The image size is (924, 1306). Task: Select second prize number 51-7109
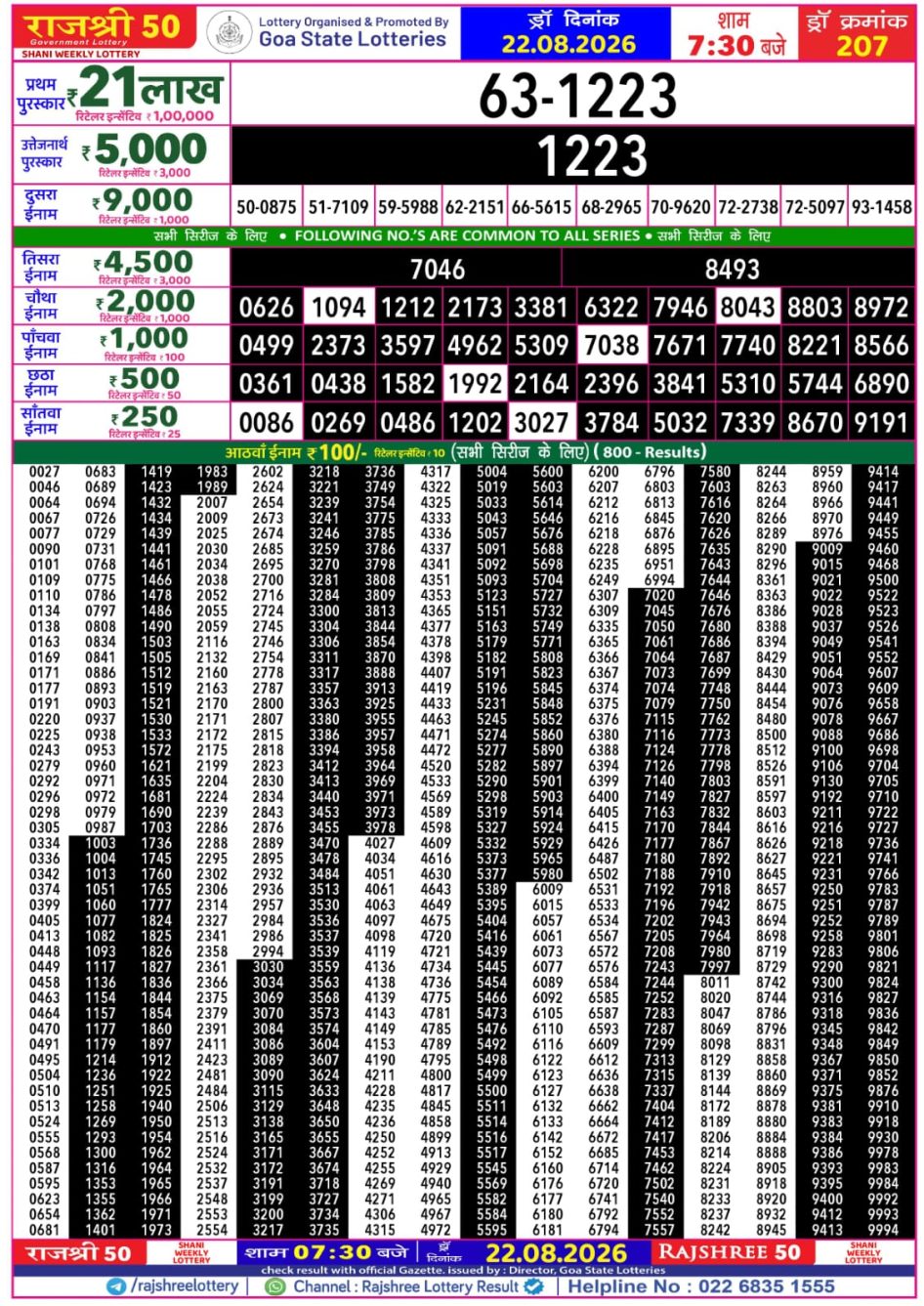point(338,207)
